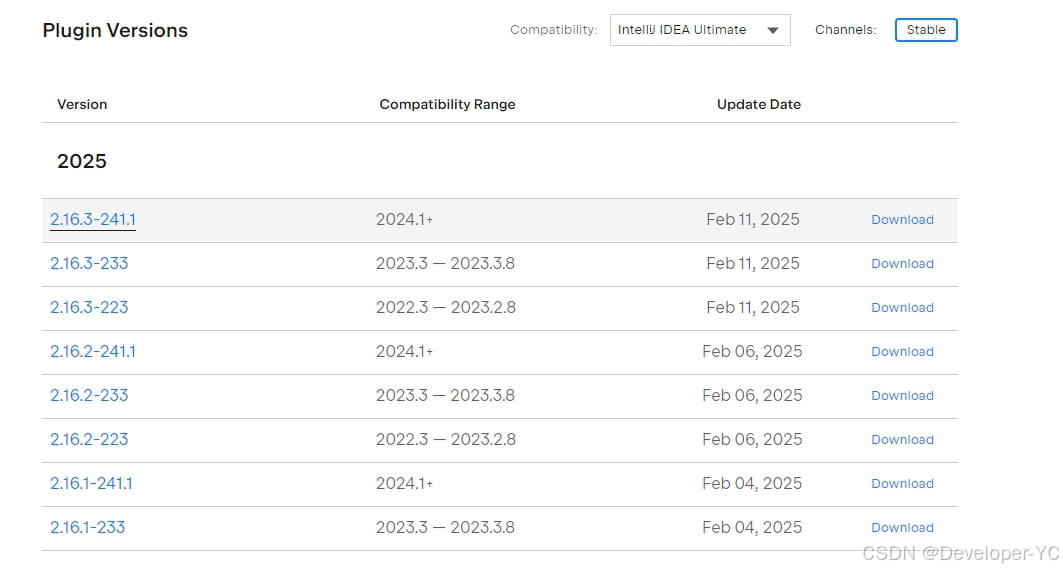Download the 2.16.3-241.1 plugin build
The image size is (1063, 570).
[x=902, y=220]
